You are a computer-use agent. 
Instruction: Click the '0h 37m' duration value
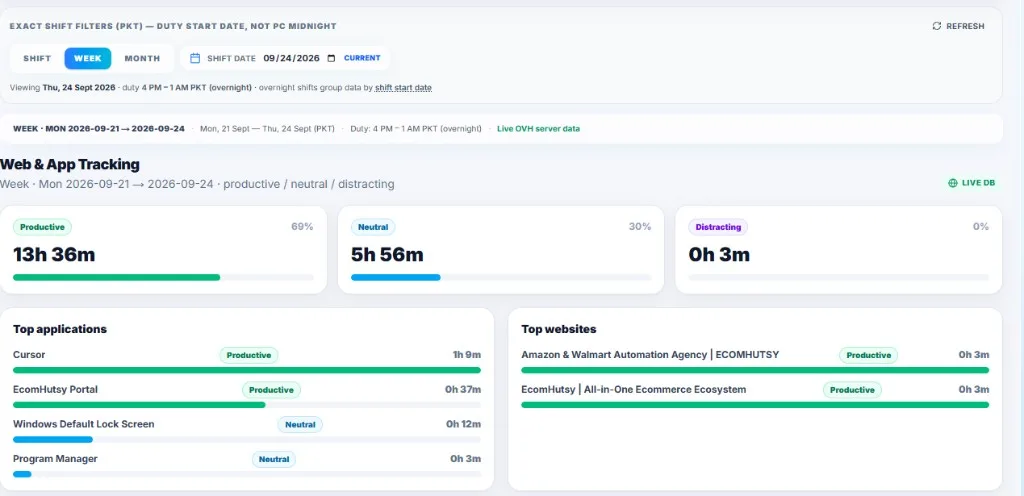pos(464,389)
